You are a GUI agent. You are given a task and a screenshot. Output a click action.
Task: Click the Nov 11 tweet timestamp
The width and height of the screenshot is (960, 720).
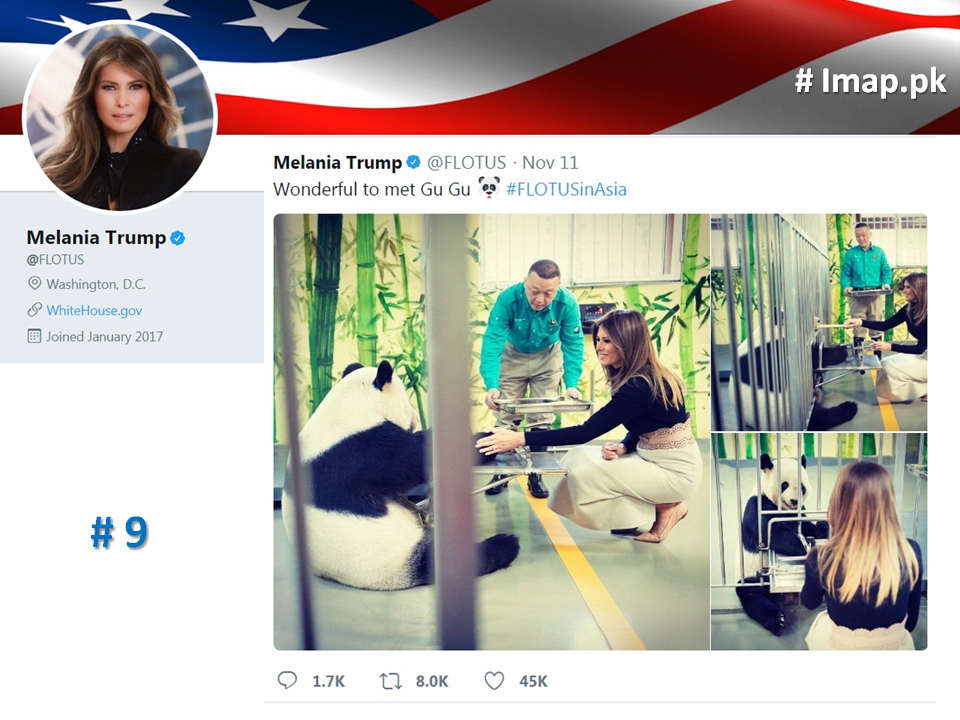pos(550,163)
